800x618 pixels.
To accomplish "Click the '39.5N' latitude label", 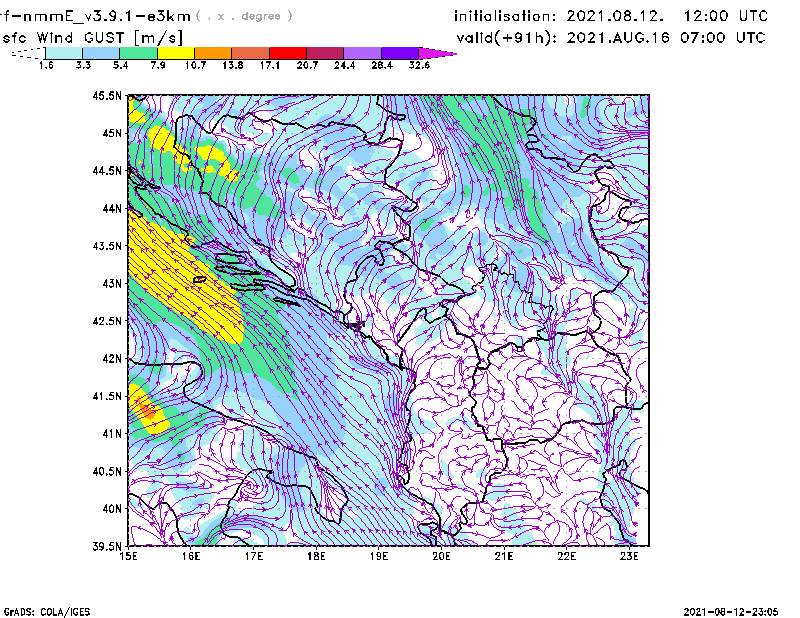I will point(107,546).
